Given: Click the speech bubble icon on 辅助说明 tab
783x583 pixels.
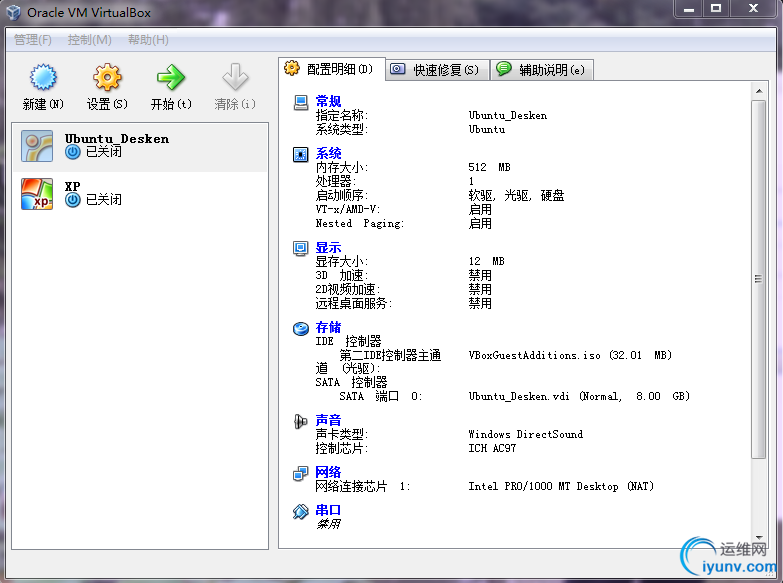Looking at the screenshot, I should (504, 68).
